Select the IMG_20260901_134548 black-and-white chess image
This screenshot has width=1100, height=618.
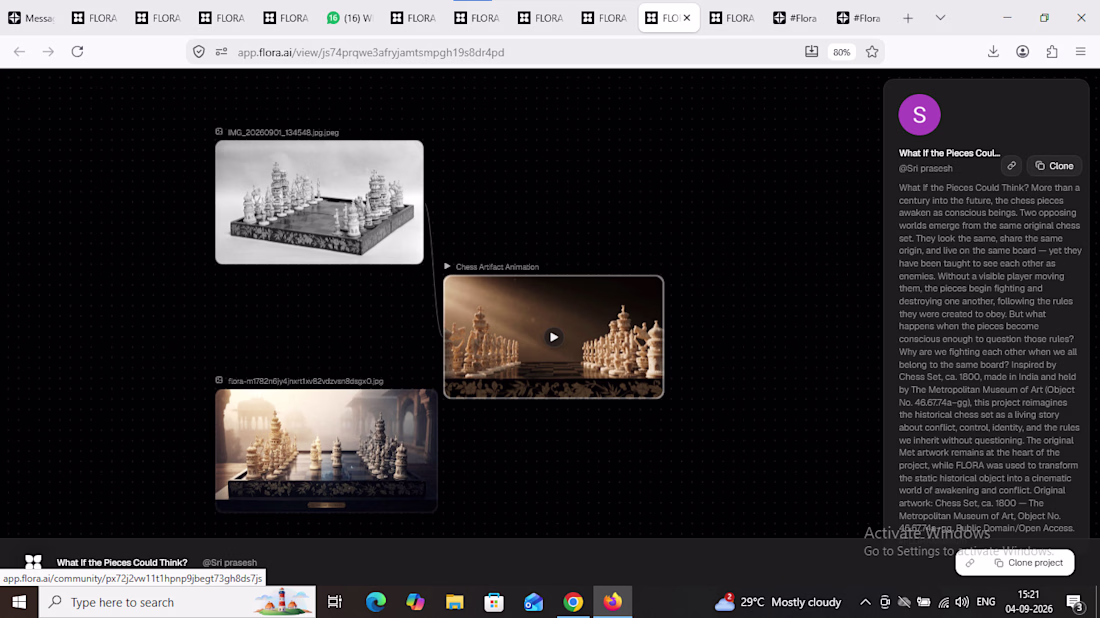coord(319,202)
